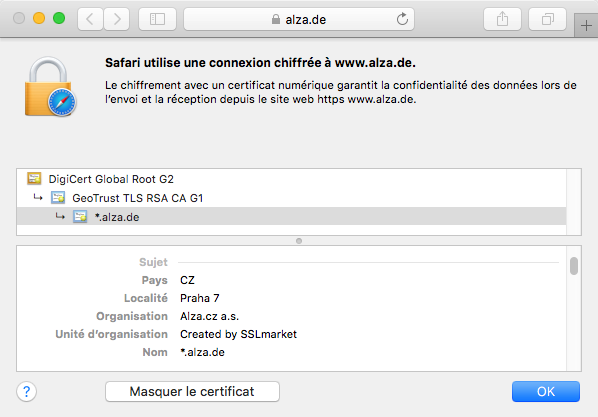Click the green fullscreen window button
The width and height of the screenshot is (598, 417).
59,18
